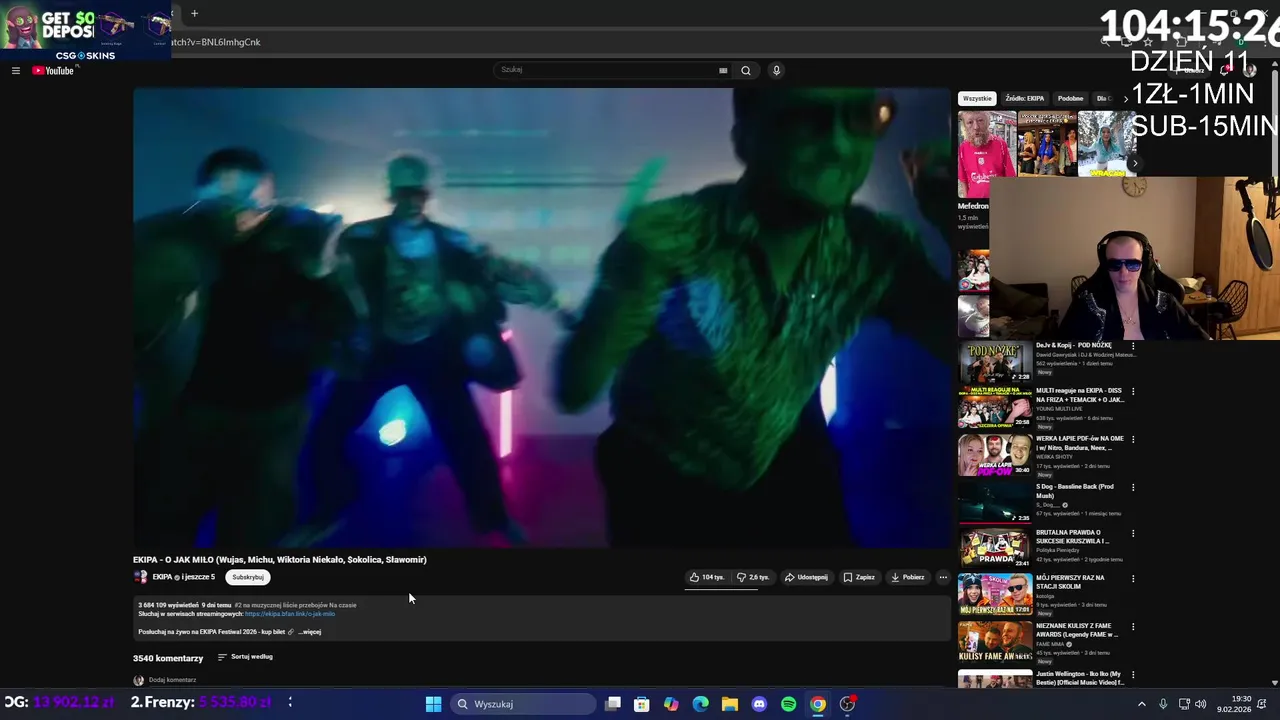
Task: Open the YouTube hamburger guide menu
Action: pos(16,71)
